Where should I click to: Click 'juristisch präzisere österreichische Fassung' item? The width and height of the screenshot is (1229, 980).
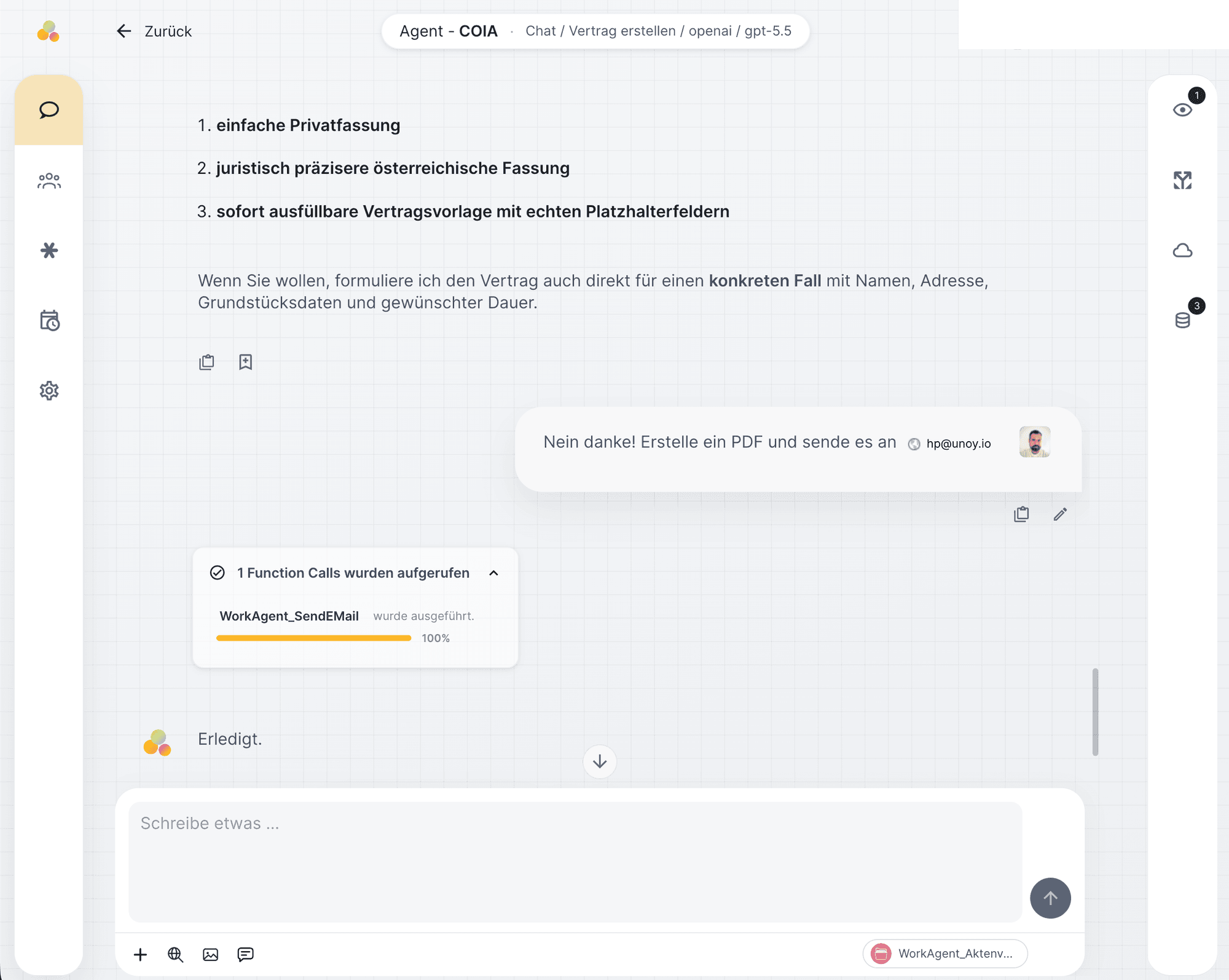(x=393, y=168)
